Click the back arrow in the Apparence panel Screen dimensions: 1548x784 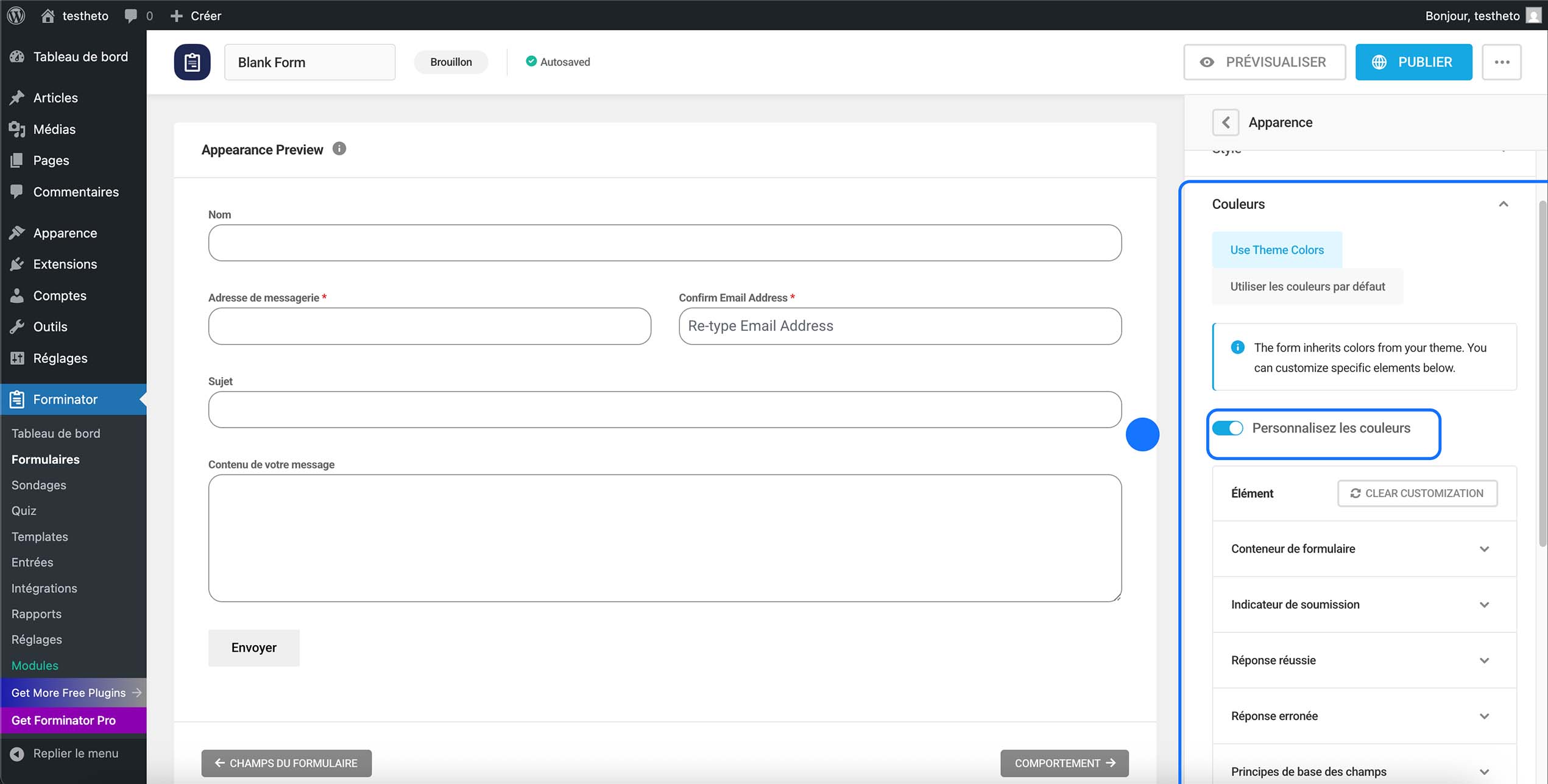[x=1225, y=122]
